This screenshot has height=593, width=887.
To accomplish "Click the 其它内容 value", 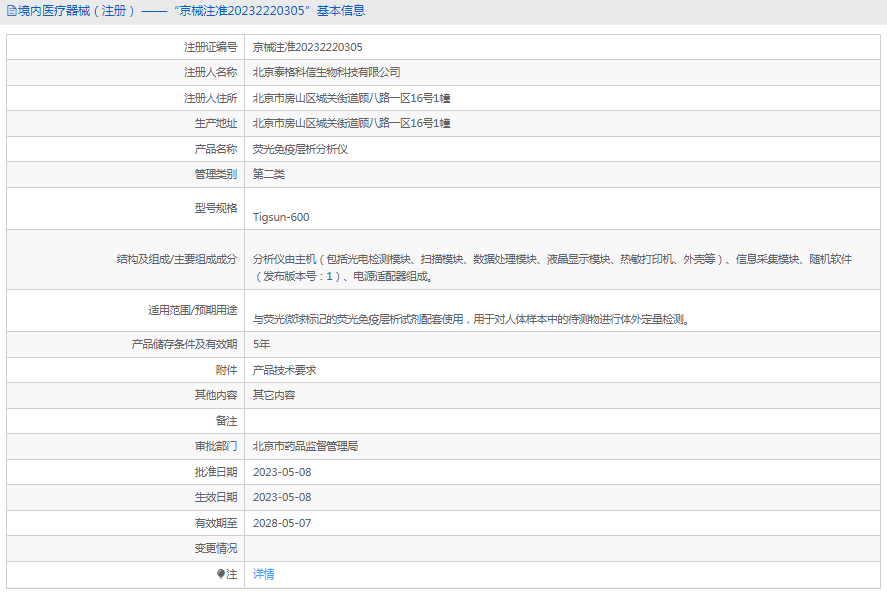I will tap(274, 395).
